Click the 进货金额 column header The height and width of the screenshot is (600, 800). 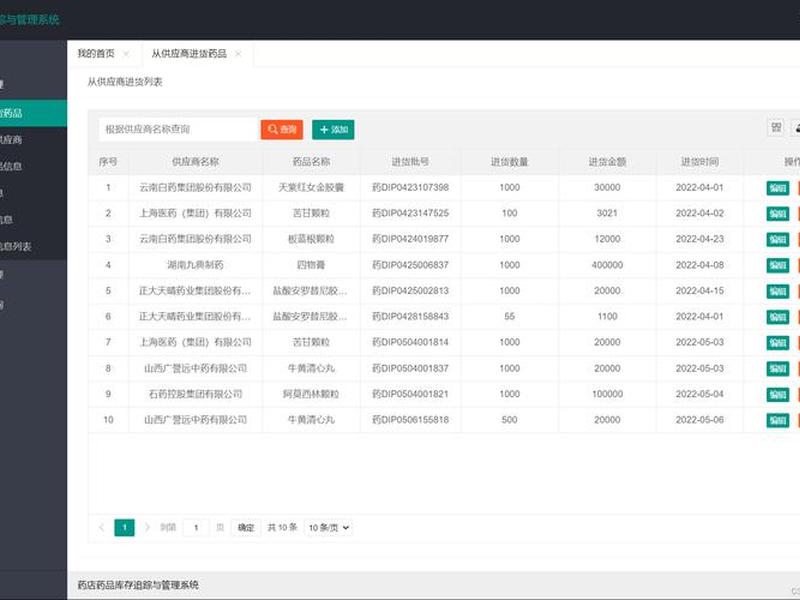point(607,162)
